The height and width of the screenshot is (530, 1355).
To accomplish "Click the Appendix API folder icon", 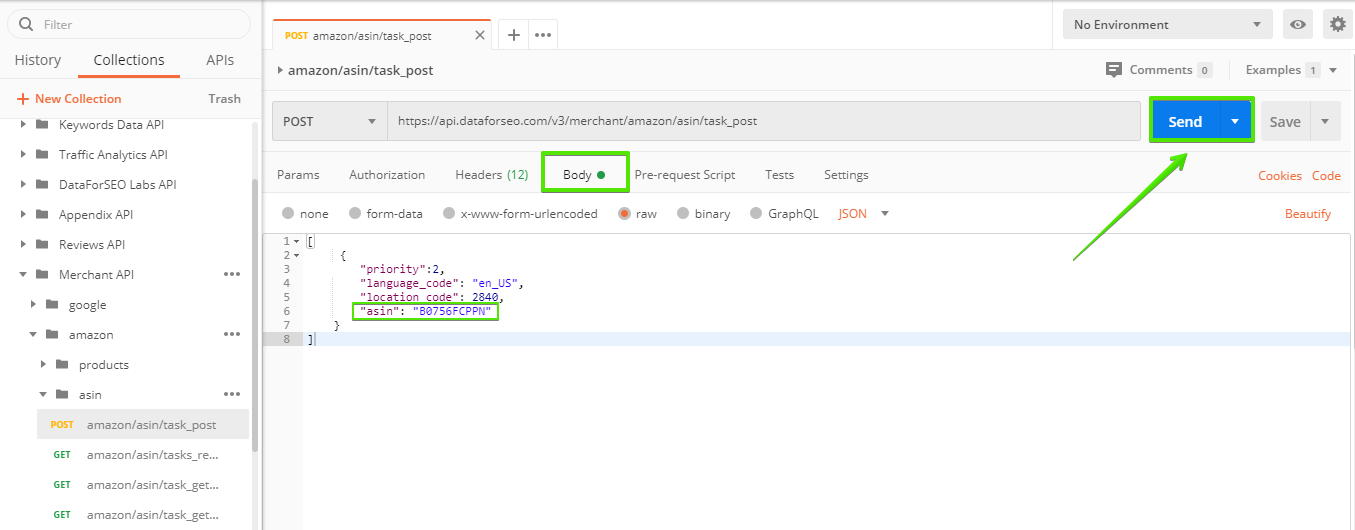I will (42, 214).
